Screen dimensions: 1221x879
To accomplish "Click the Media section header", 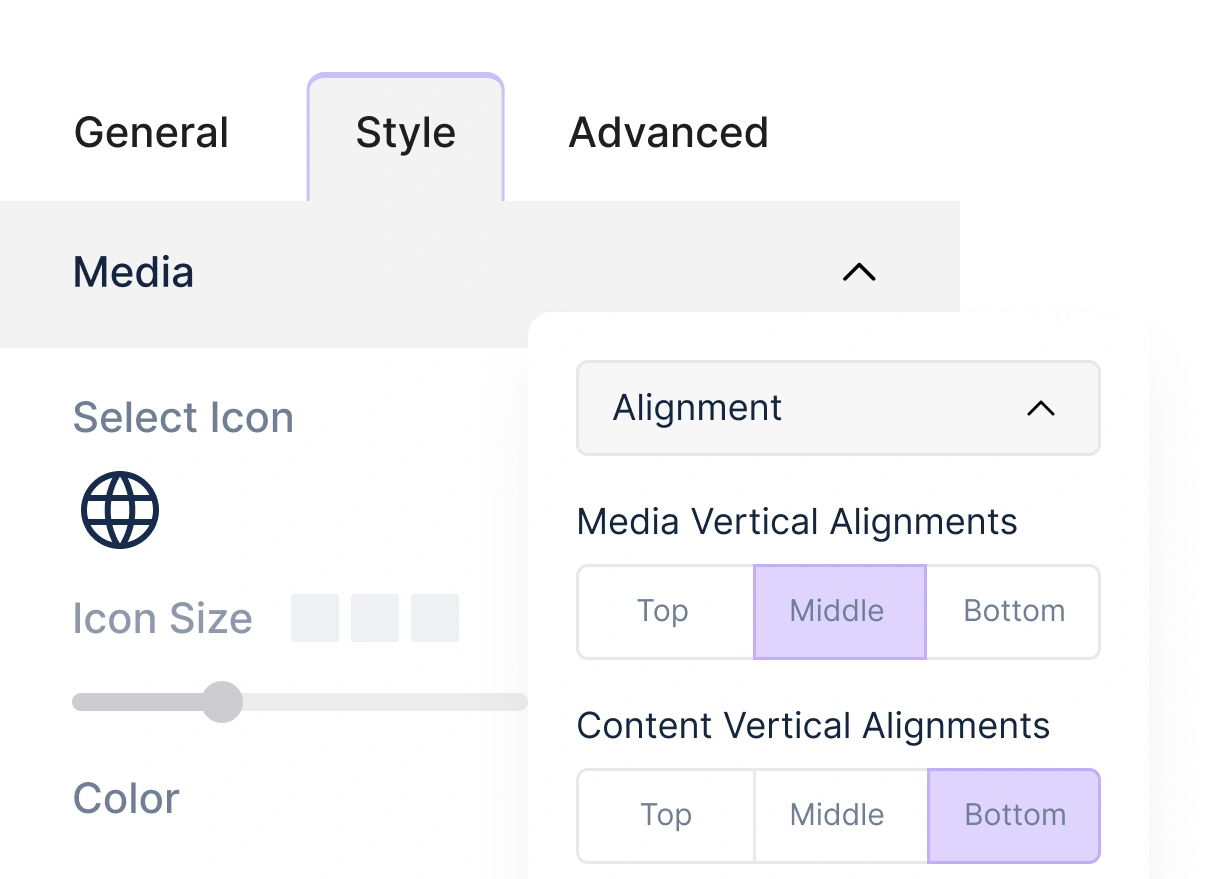I will click(134, 272).
